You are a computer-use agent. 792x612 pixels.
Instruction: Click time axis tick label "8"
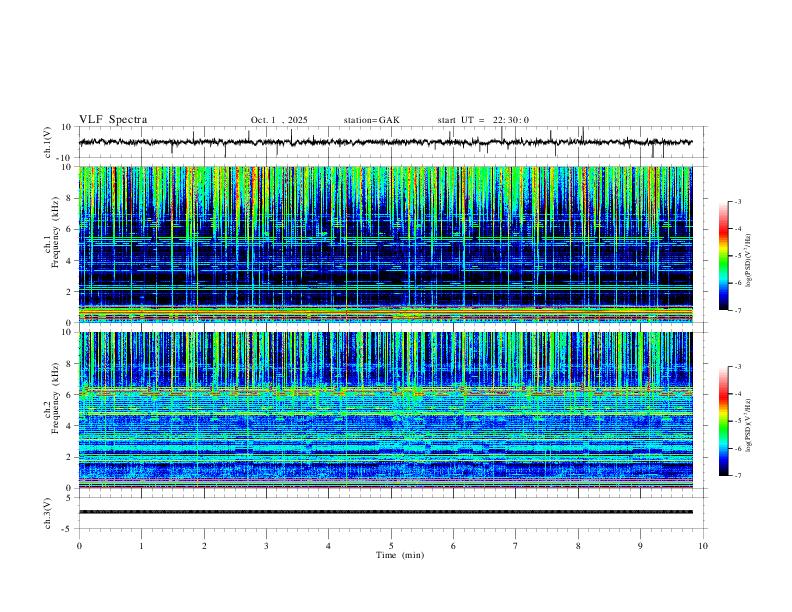coord(578,546)
